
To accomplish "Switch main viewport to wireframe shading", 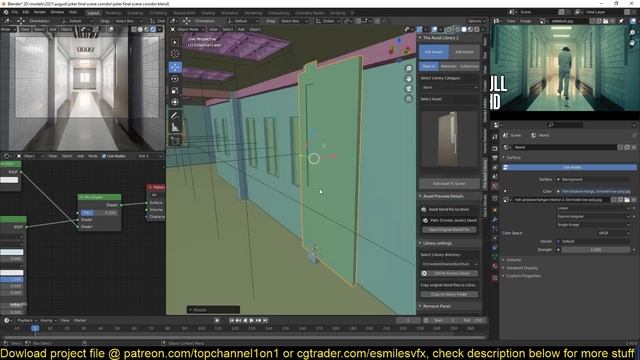I will click(458, 29).
